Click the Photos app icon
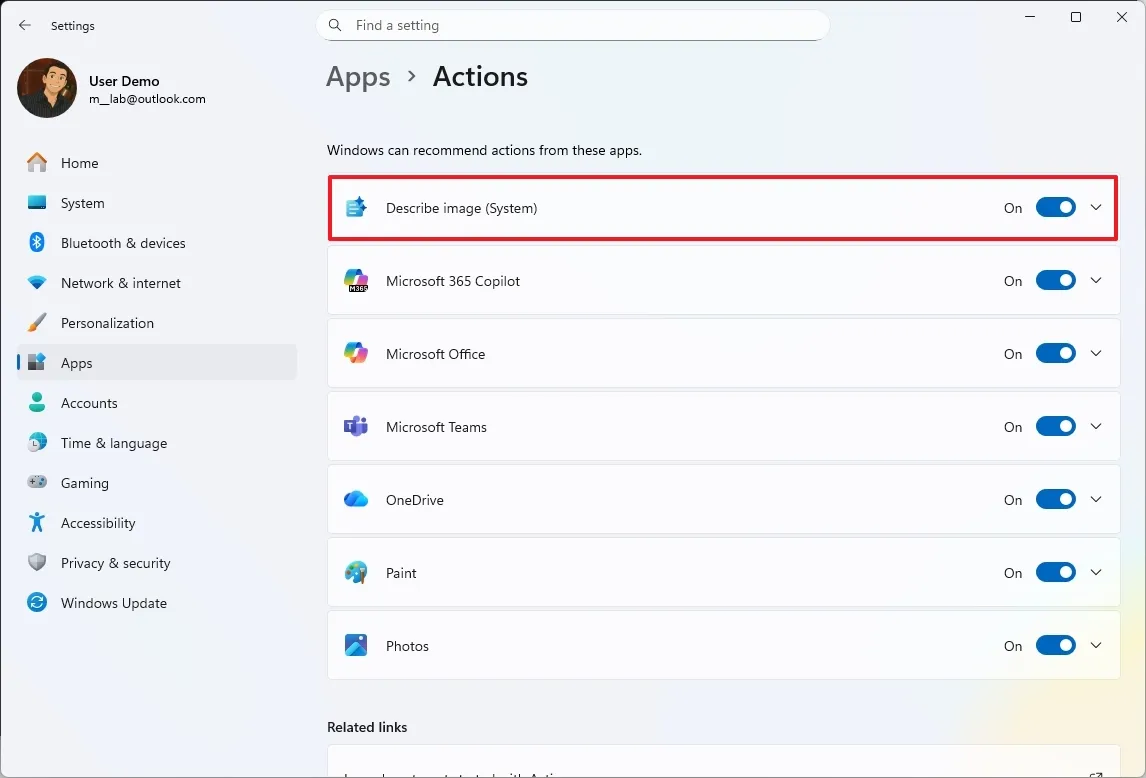The width and height of the screenshot is (1146, 778). pos(357,645)
